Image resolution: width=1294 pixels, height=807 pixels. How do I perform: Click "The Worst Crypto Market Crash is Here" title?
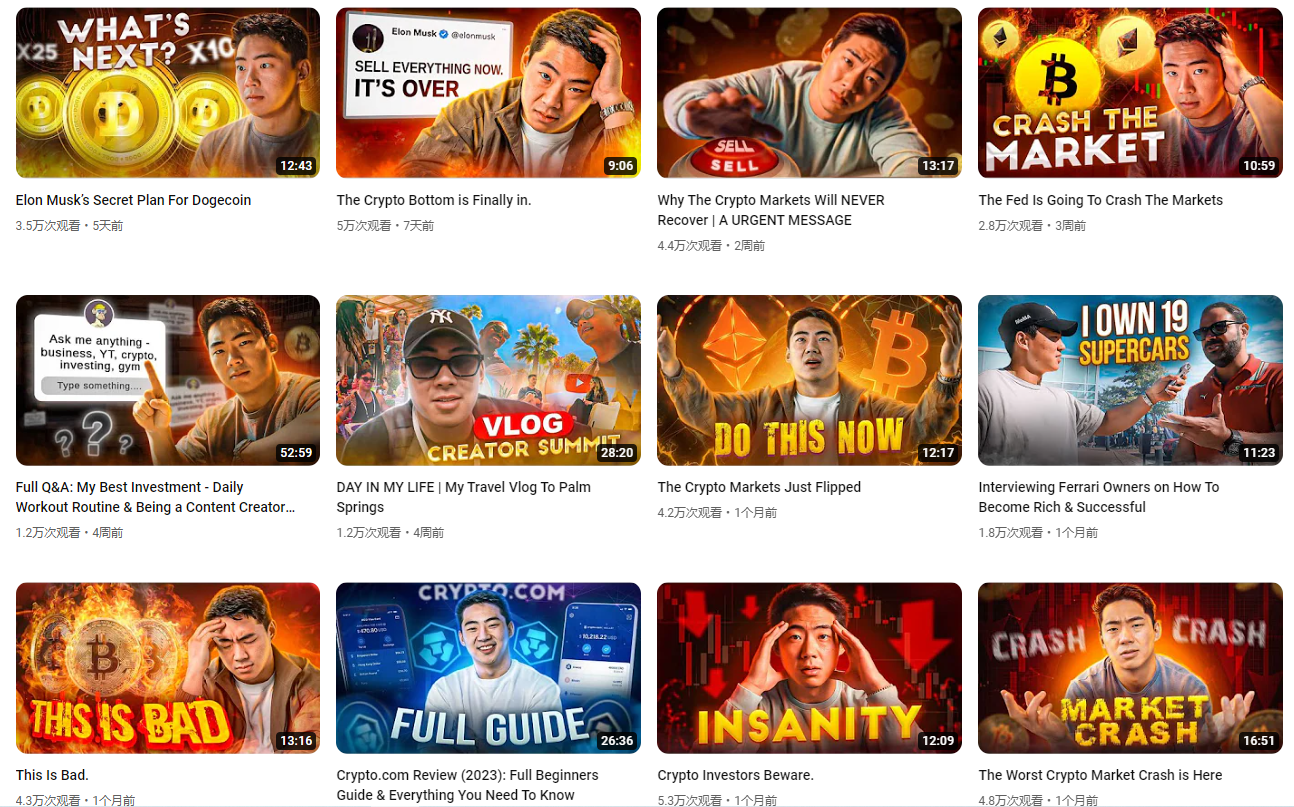click(1100, 775)
